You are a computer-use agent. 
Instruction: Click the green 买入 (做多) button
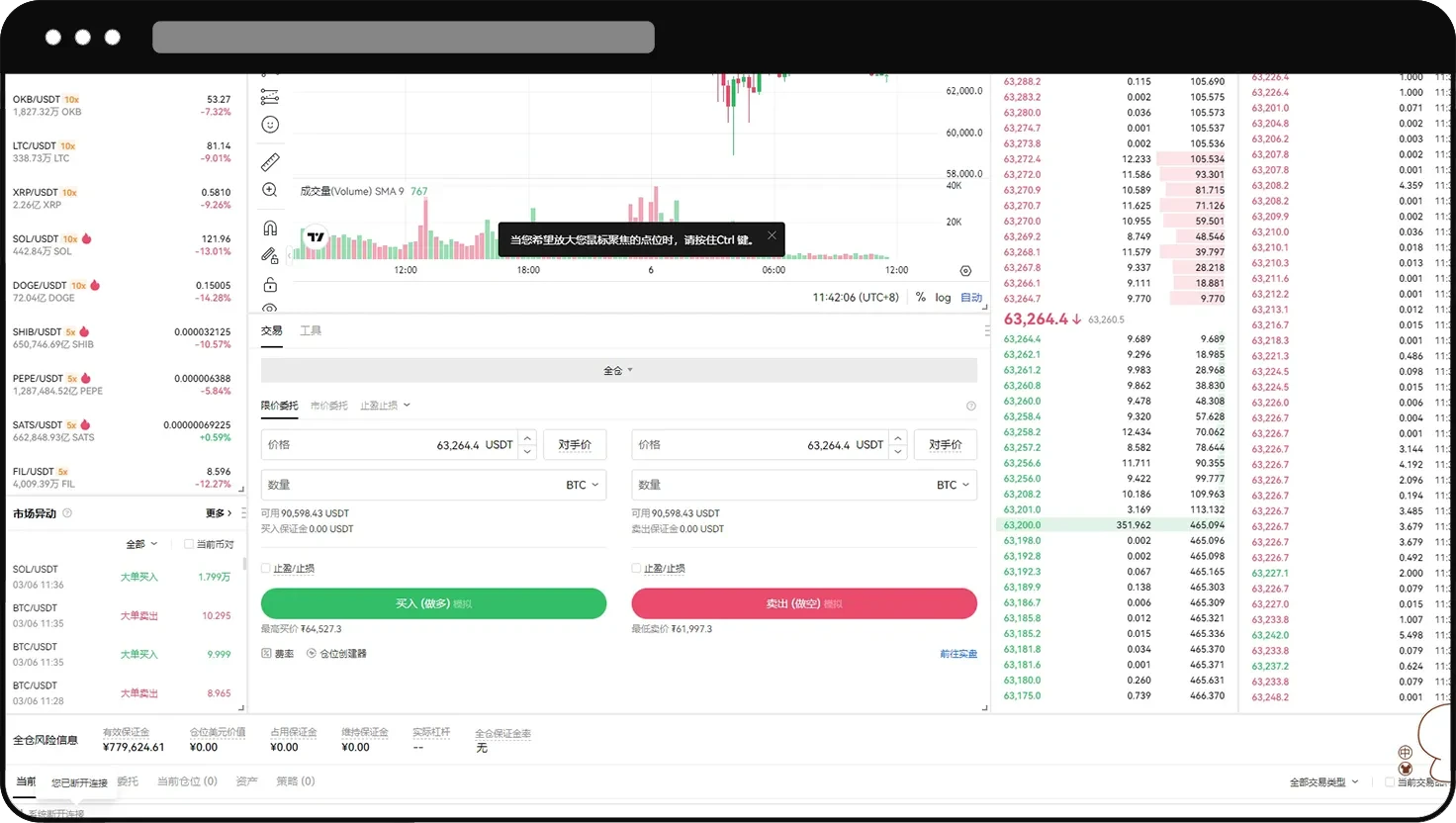click(433, 603)
